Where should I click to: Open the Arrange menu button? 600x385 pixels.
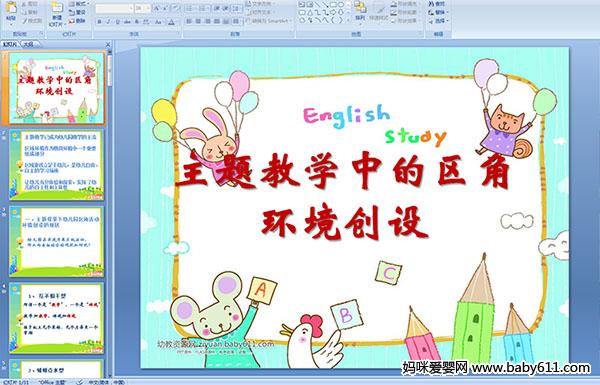pyautogui.click(x=360, y=13)
